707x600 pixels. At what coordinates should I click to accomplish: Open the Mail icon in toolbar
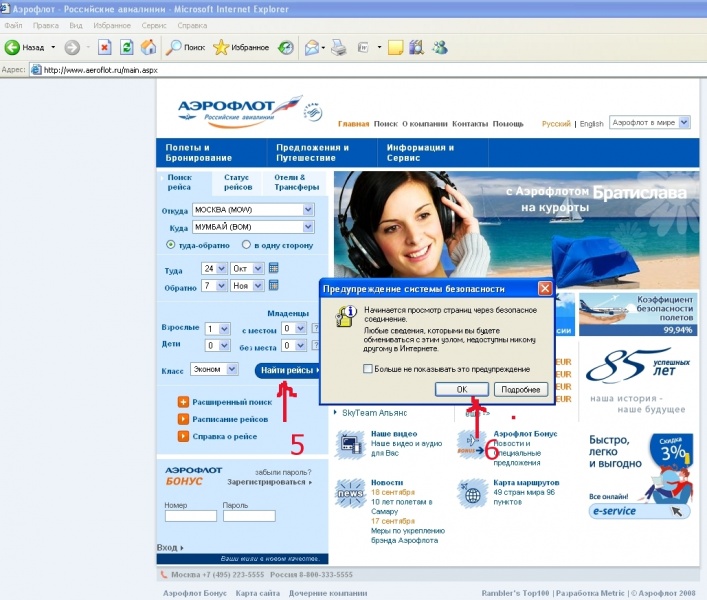coord(312,47)
